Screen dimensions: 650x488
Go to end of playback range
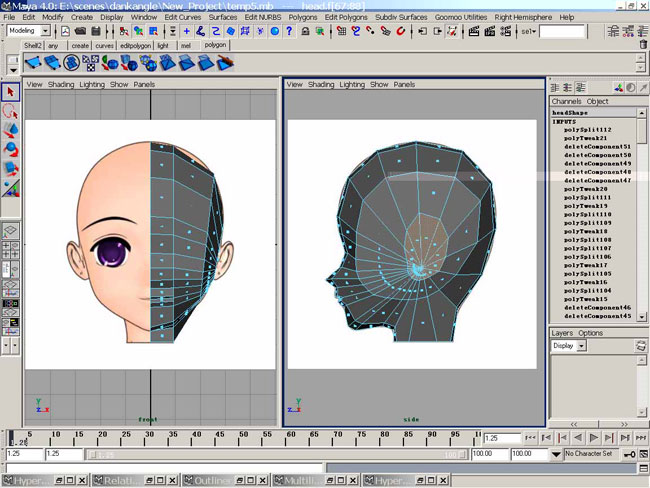[x=640, y=438]
